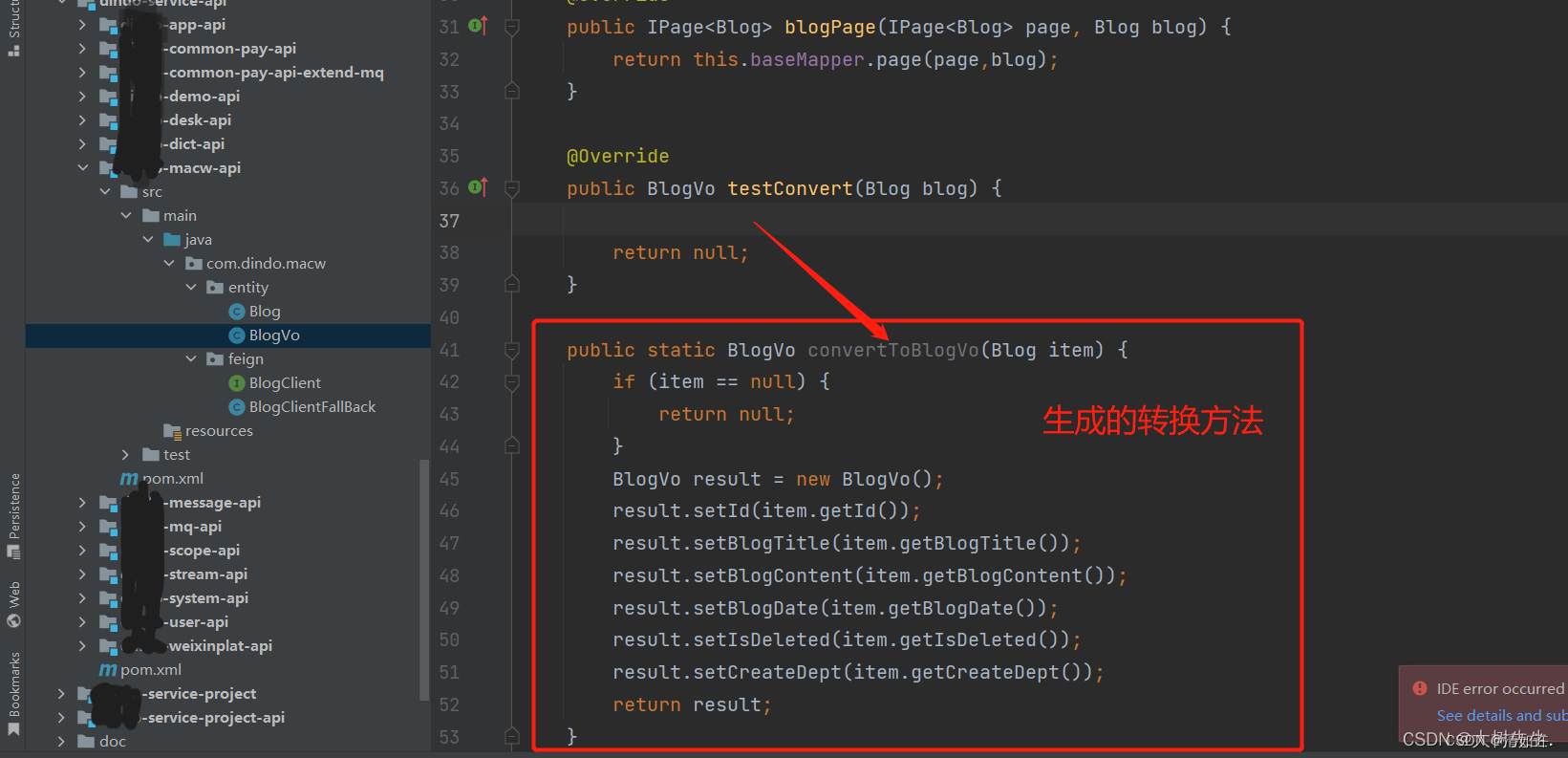The image size is (1568, 758).
Task: Click the override gutter icon on line 36
Action: point(479,188)
